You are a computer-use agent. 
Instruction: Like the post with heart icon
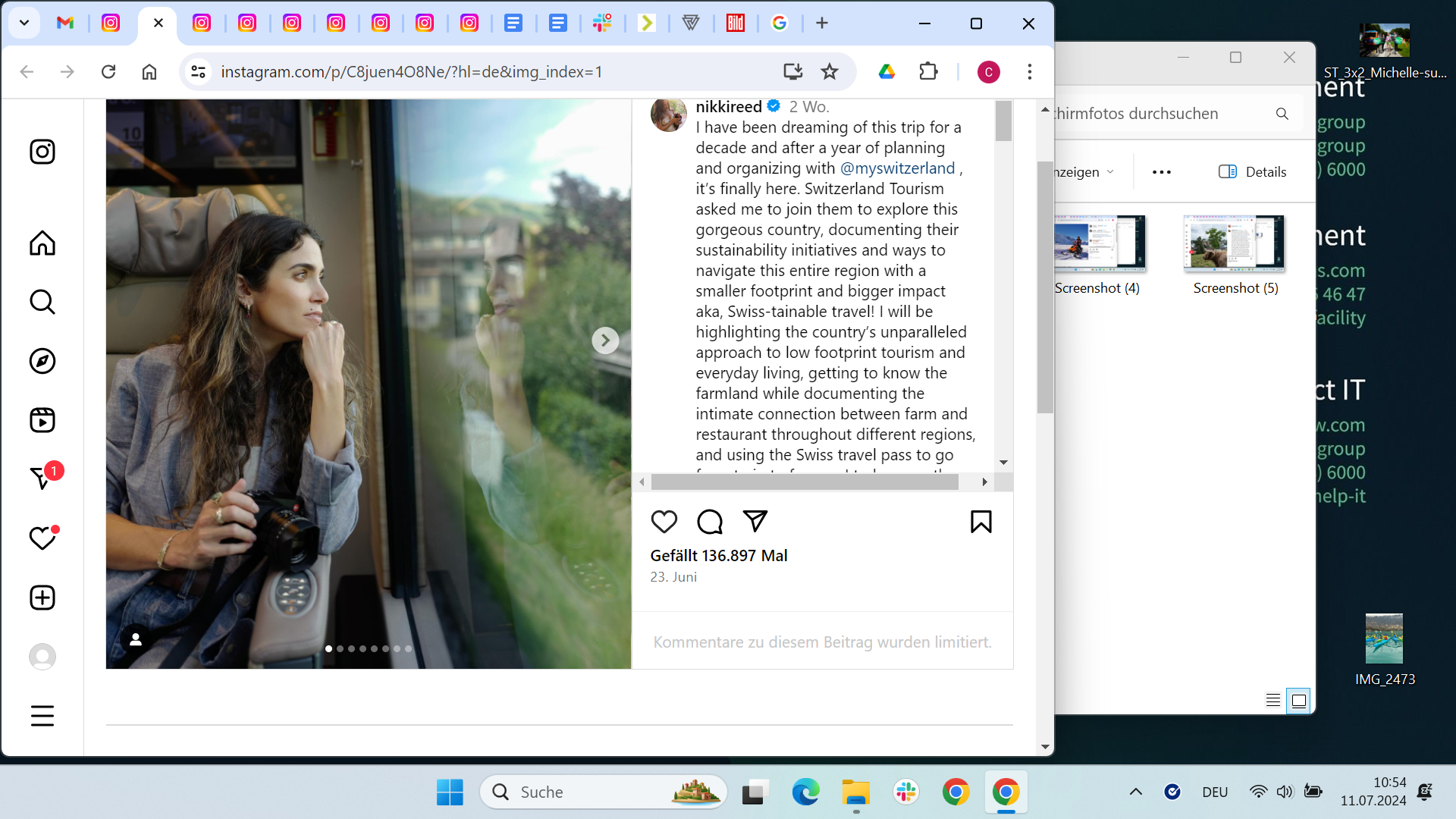tap(664, 522)
